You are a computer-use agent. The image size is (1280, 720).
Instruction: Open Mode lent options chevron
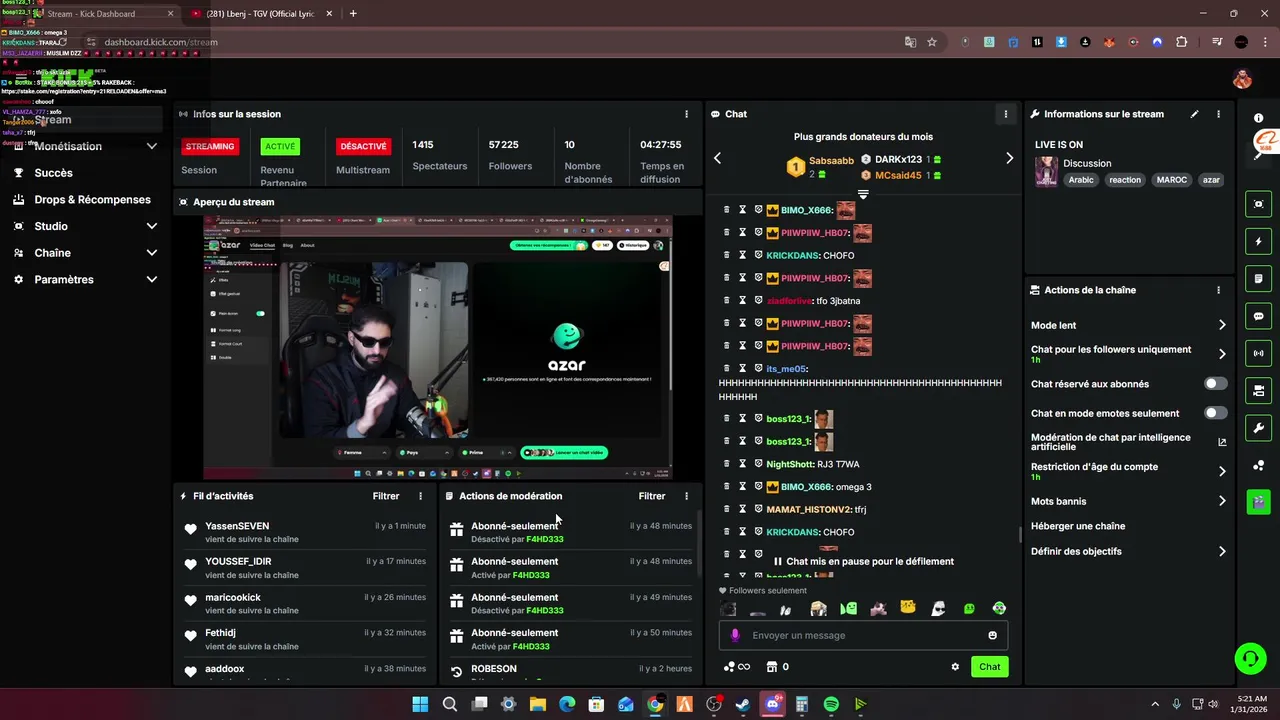1221,325
